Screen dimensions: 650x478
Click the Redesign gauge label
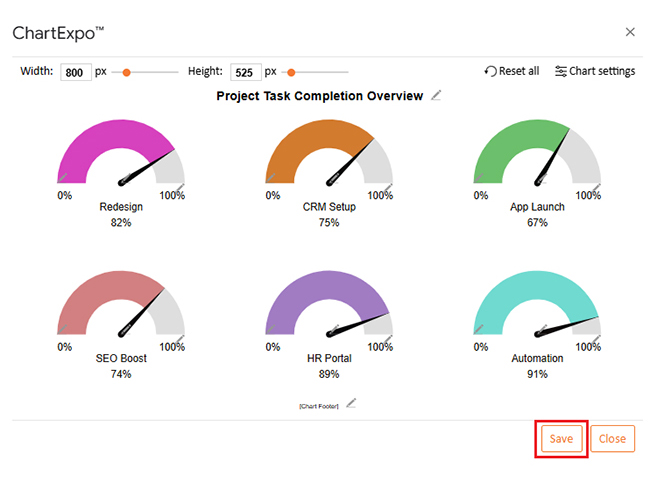(x=121, y=207)
